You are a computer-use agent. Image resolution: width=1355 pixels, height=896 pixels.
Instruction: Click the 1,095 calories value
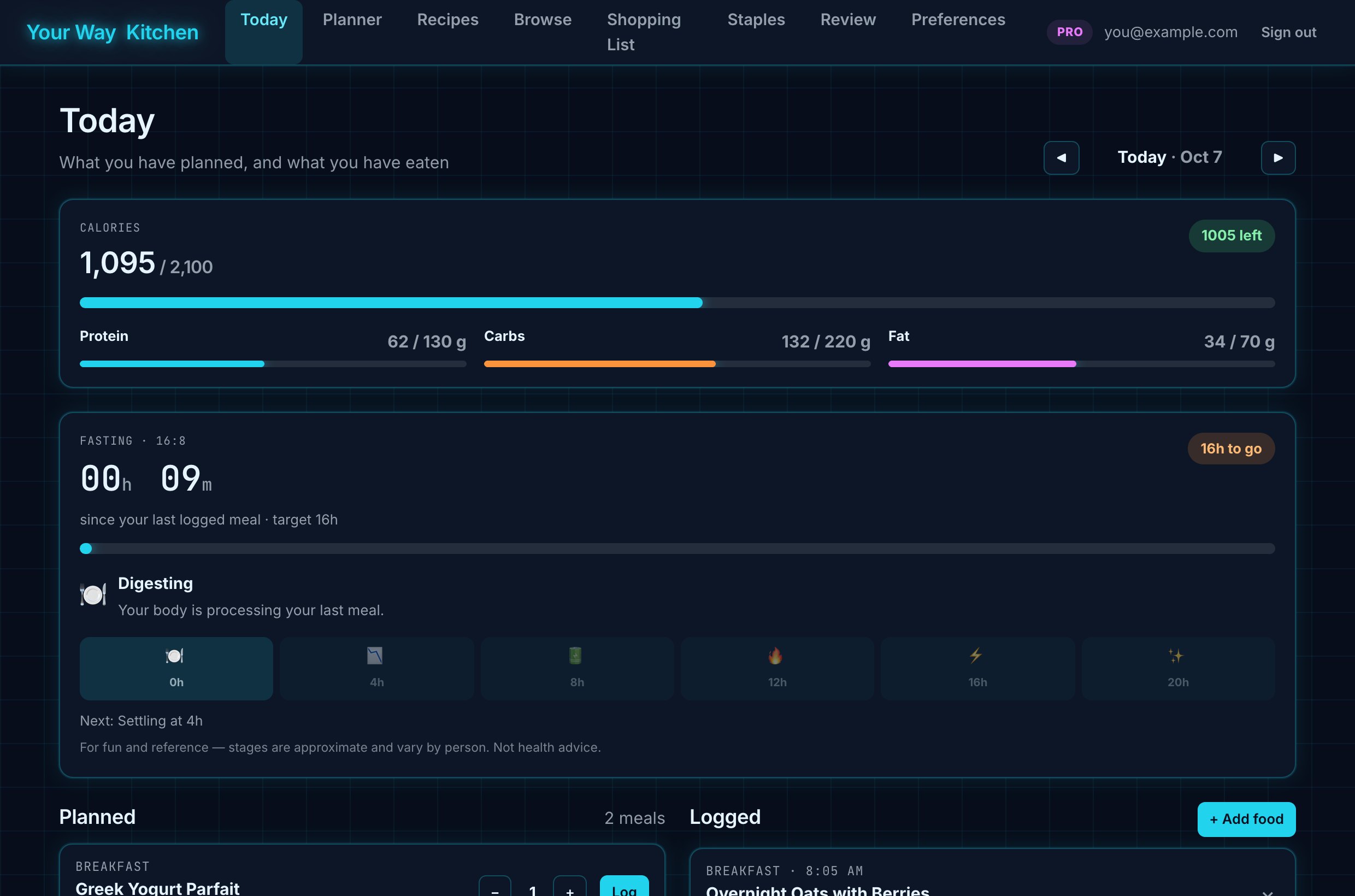click(x=117, y=263)
